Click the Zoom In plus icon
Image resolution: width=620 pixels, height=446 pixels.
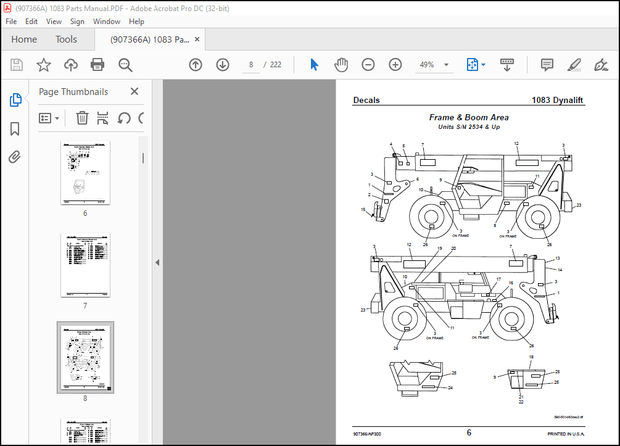click(x=395, y=64)
